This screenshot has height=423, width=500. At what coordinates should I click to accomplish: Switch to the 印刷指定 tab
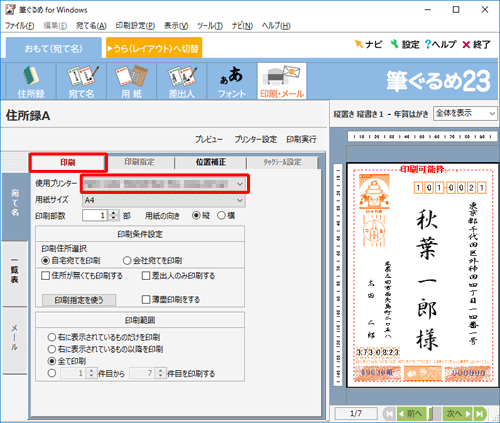[139, 162]
